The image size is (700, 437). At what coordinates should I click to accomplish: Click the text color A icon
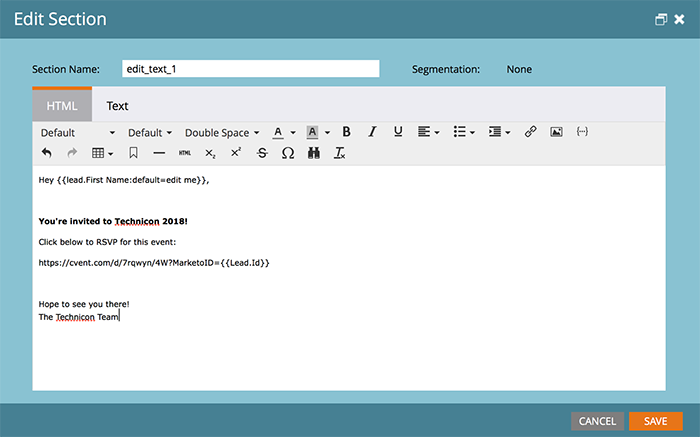point(278,133)
